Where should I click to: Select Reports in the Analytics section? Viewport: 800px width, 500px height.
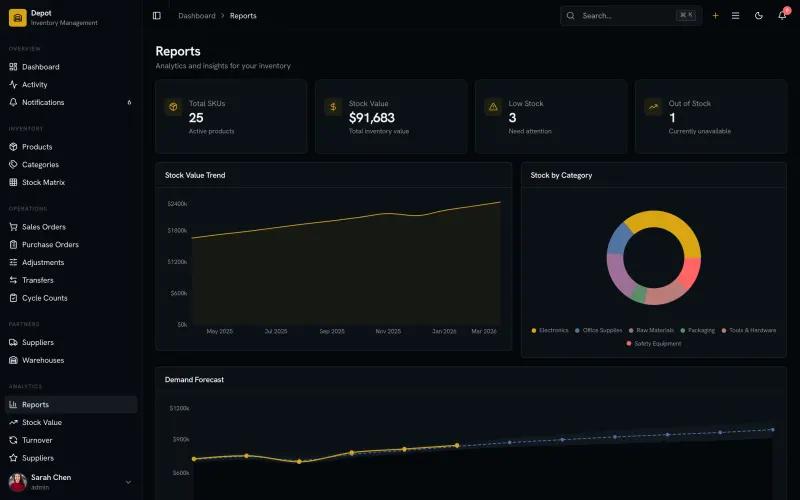pos(70,405)
